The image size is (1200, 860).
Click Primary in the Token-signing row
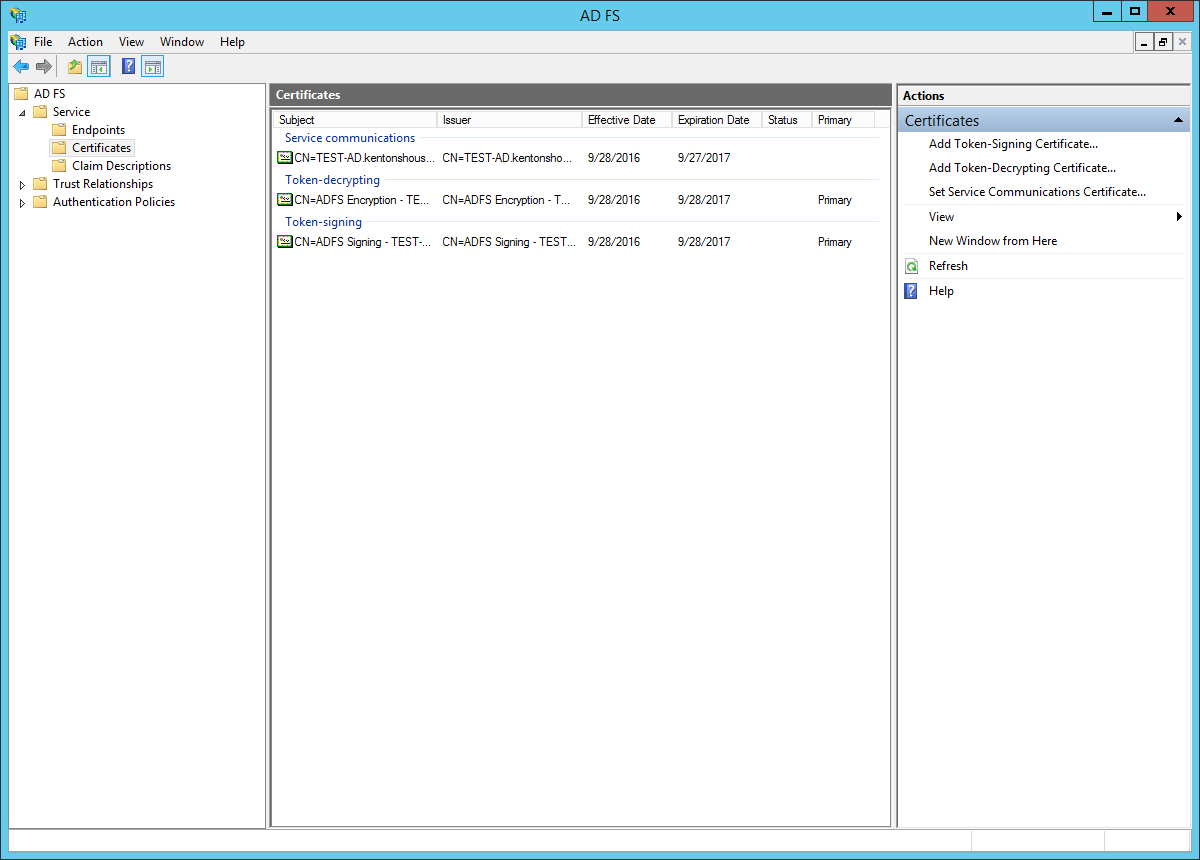click(835, 242)
